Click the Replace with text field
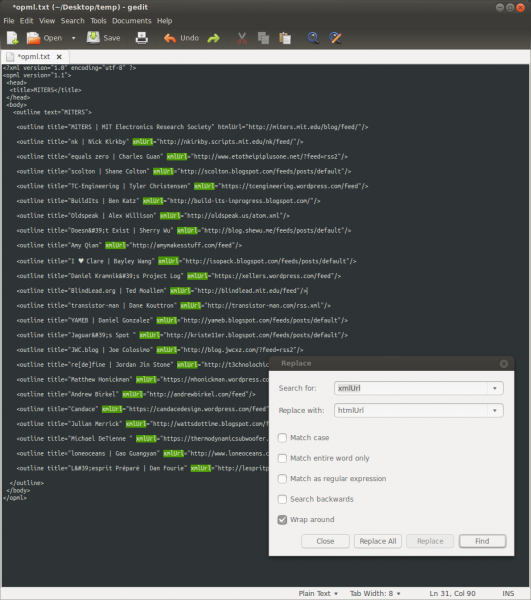Screen dimensions: 531x600 [x=411, y=410]
